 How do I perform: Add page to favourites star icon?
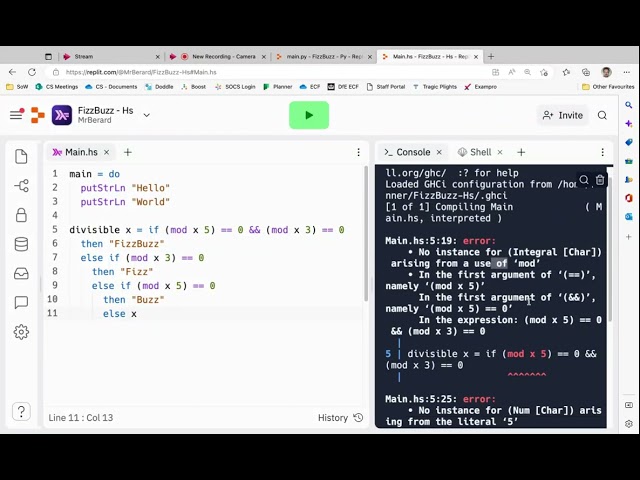(x=544, y=72)
